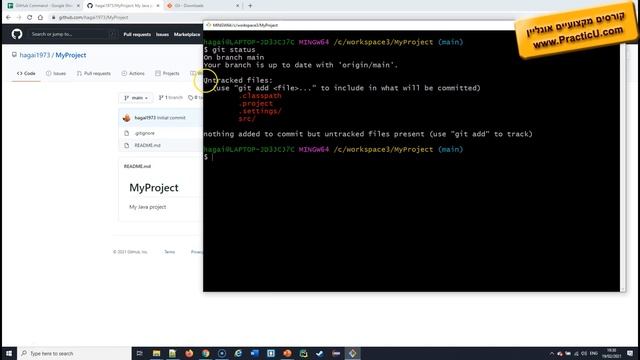Click the file icon beside README.md

(127, 145)
